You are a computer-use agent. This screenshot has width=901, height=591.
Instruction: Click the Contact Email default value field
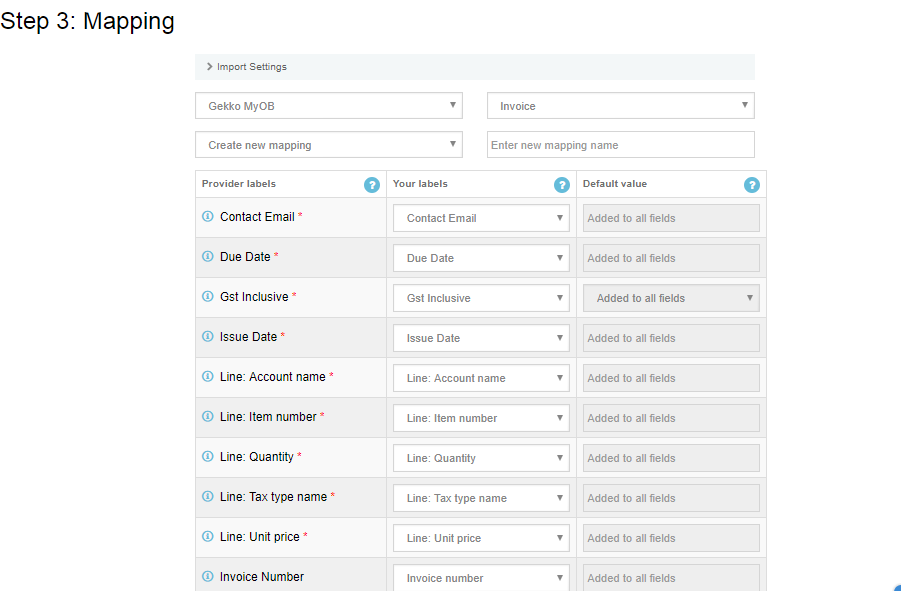(671, 218)
